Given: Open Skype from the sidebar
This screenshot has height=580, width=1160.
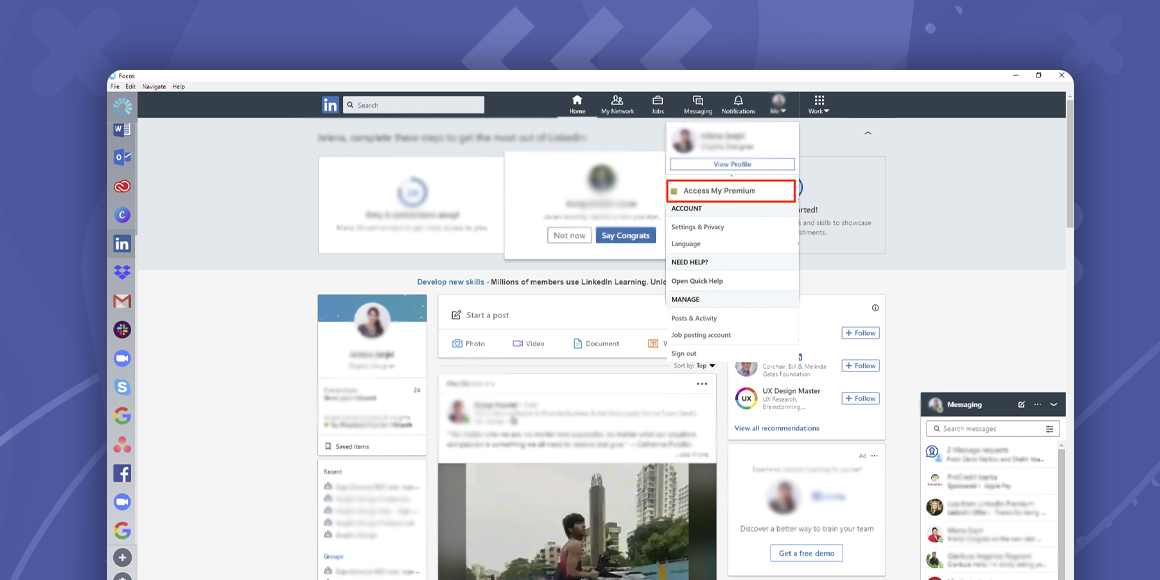Looking at the screenshot, I should point(122,387).
